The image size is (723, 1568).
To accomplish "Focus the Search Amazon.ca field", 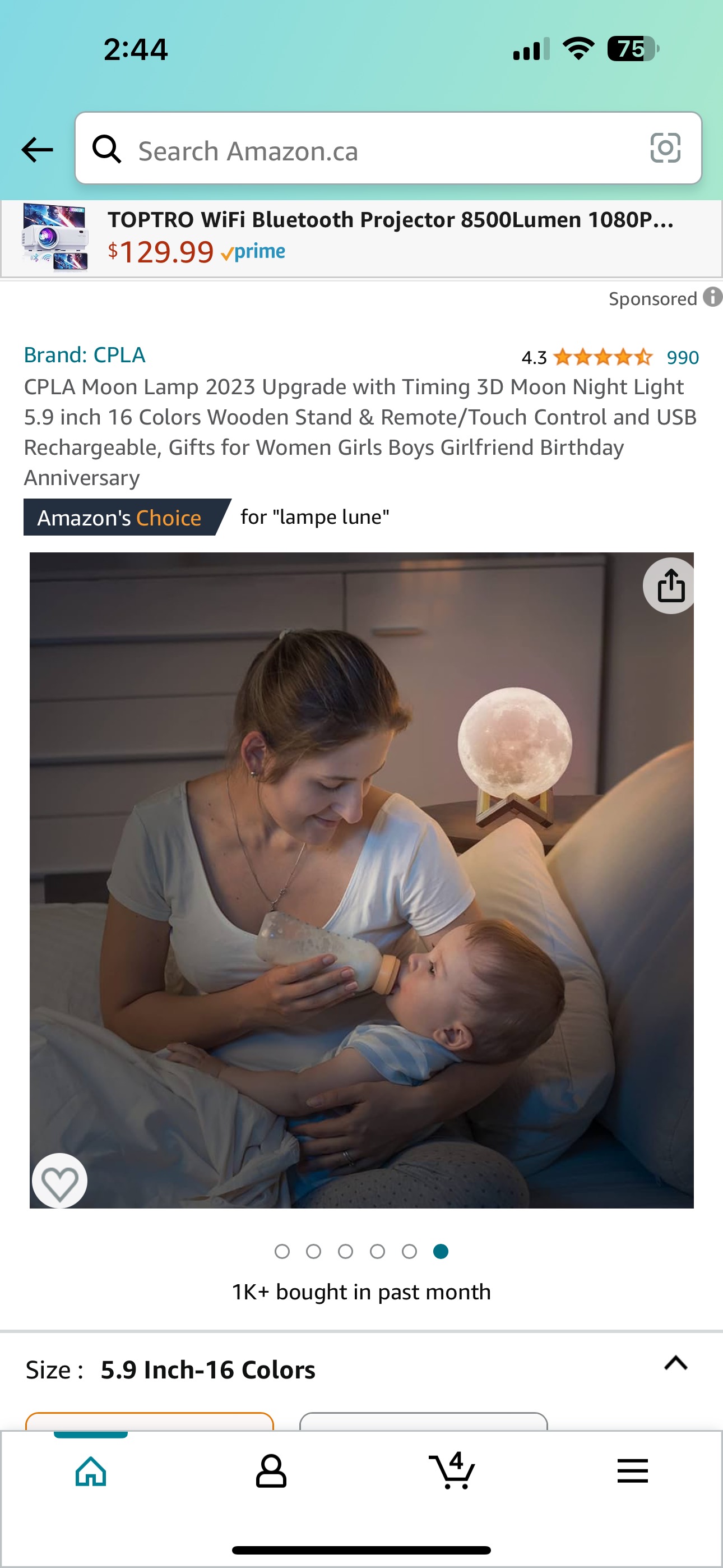I will pyautogui.click(x=388, y=149).
